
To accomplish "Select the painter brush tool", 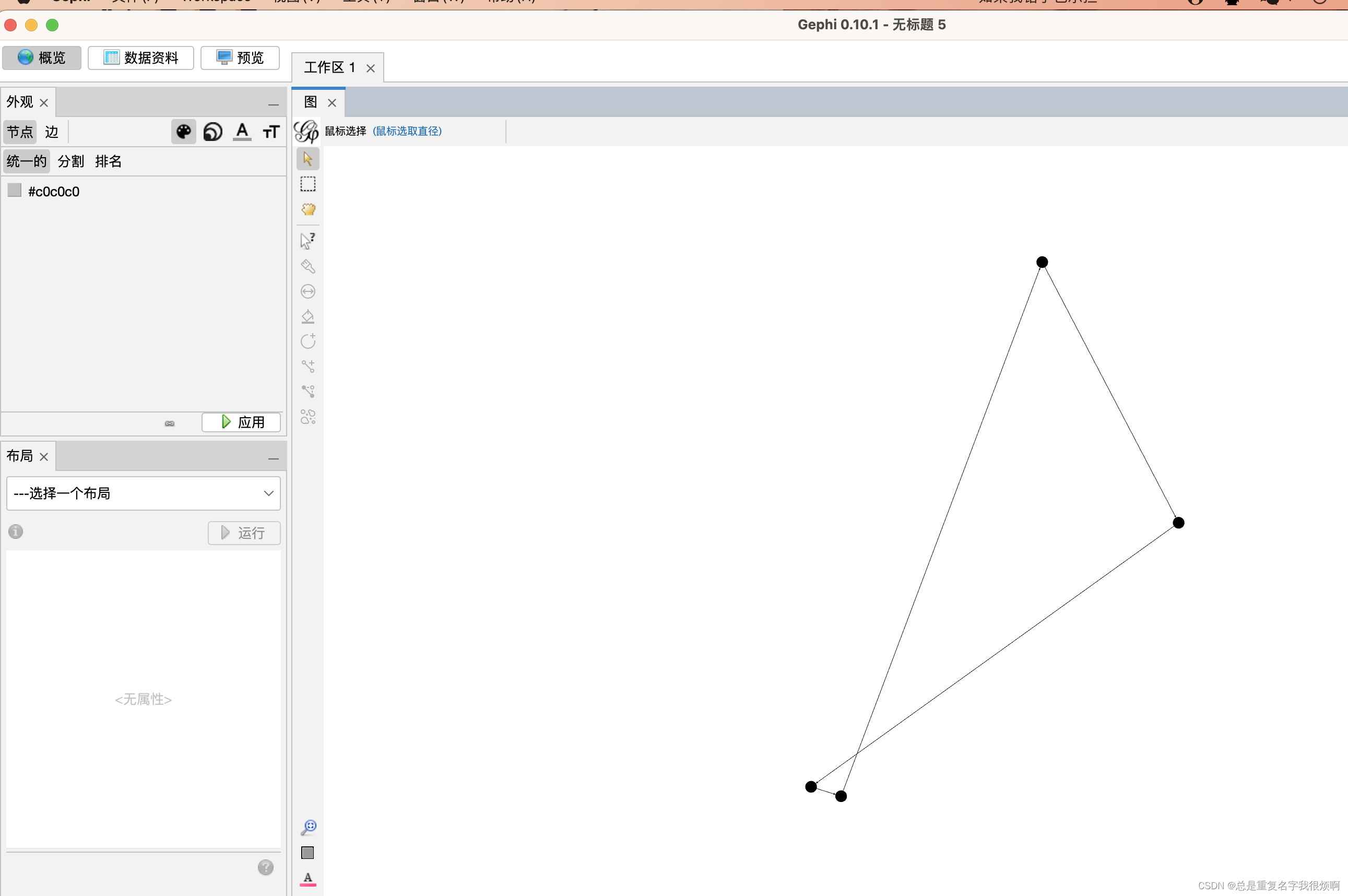I will click(x=308, y=266).
